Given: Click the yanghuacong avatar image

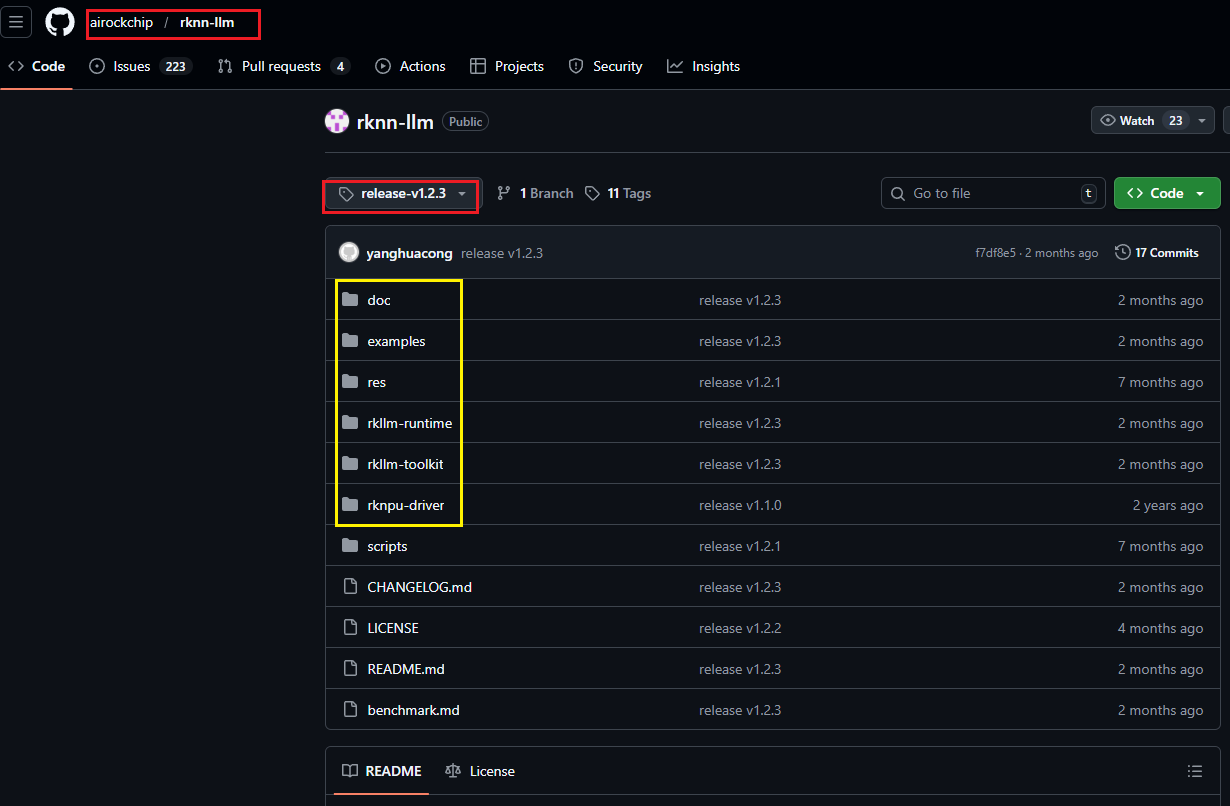Looking at the screenshot, I should [x=349, y=253].
